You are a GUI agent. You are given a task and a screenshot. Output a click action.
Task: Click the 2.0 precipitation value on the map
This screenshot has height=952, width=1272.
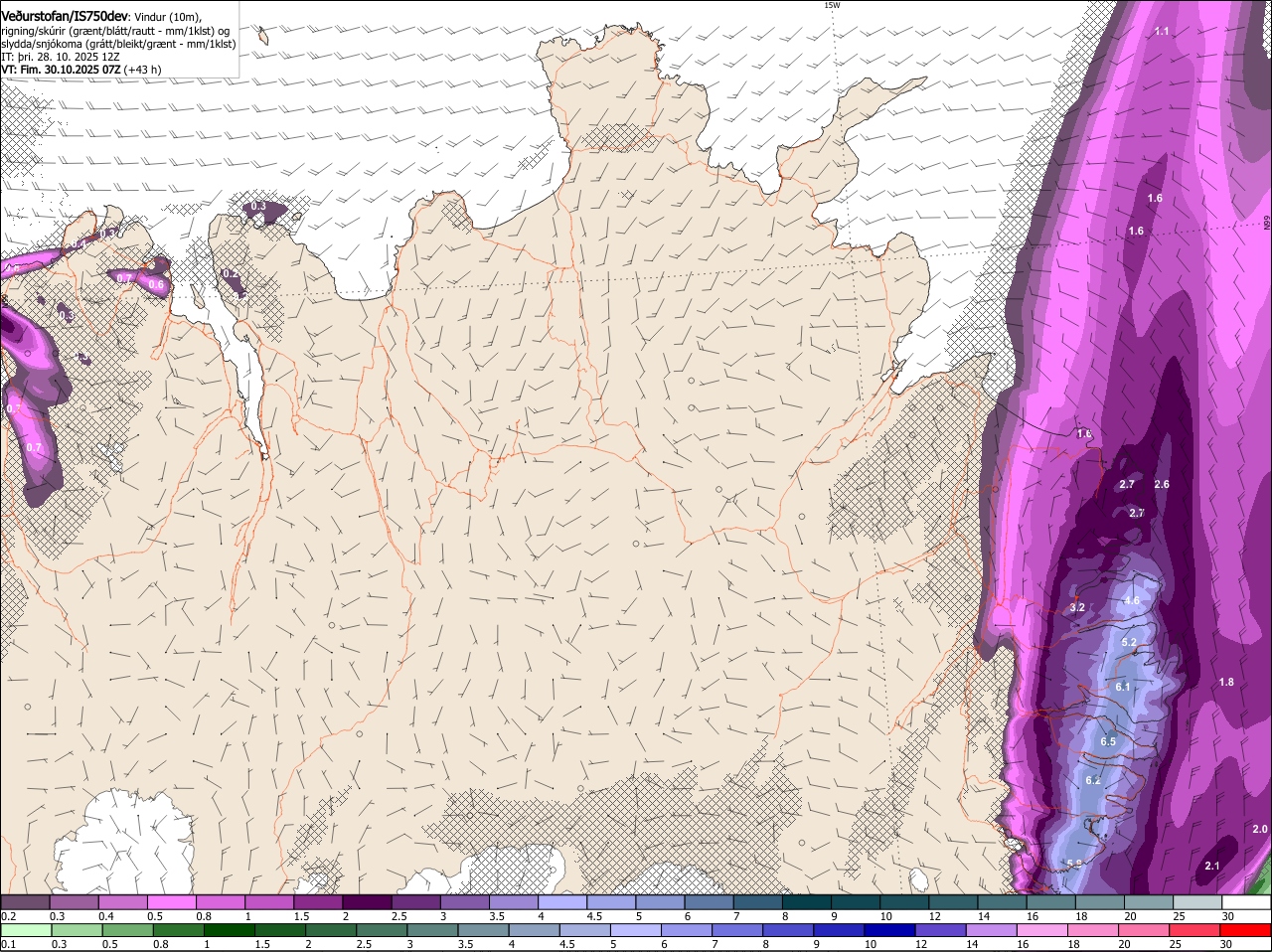coord(1260,829)
